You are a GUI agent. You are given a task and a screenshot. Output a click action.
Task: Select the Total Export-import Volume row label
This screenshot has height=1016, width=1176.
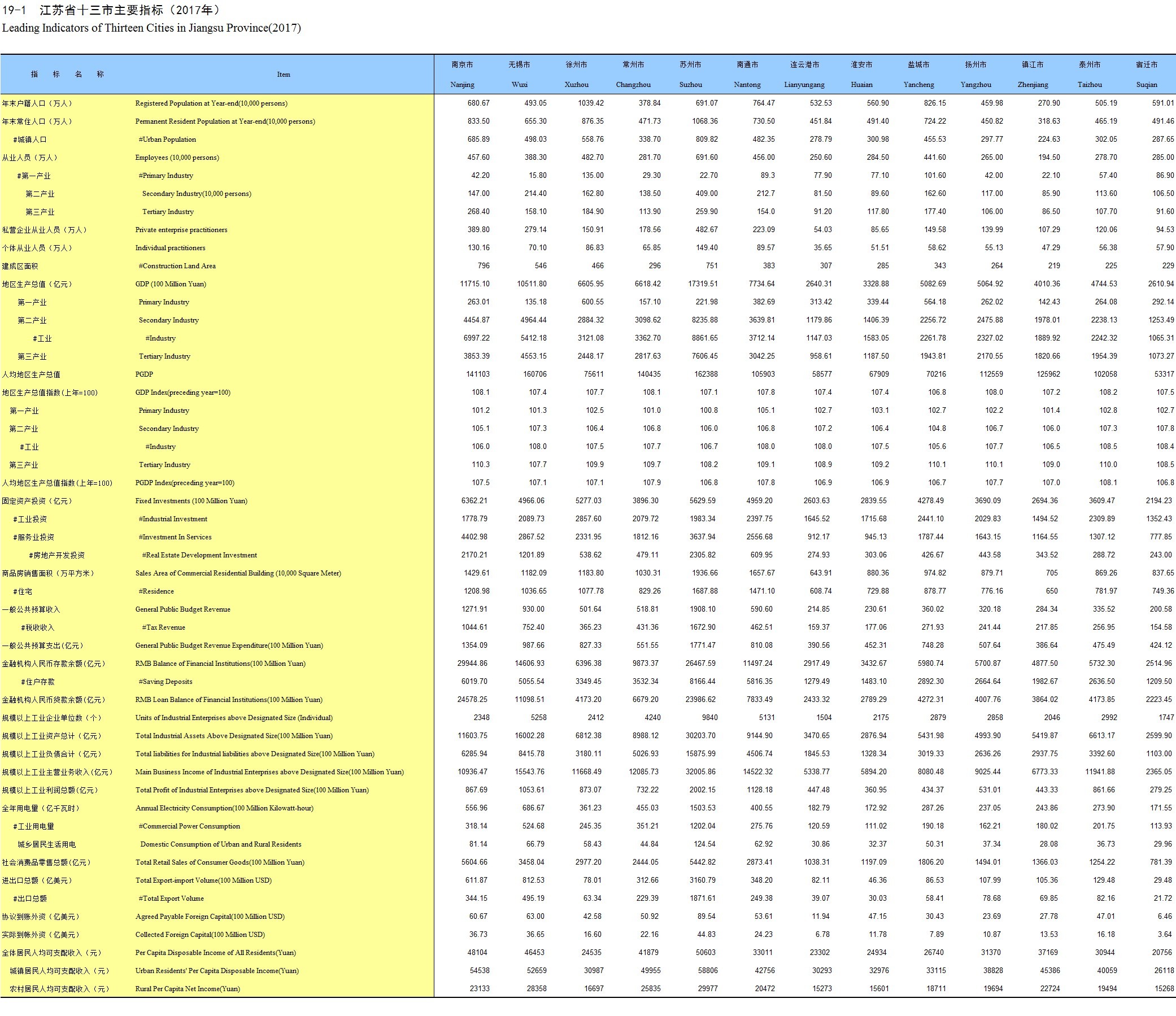203,881
